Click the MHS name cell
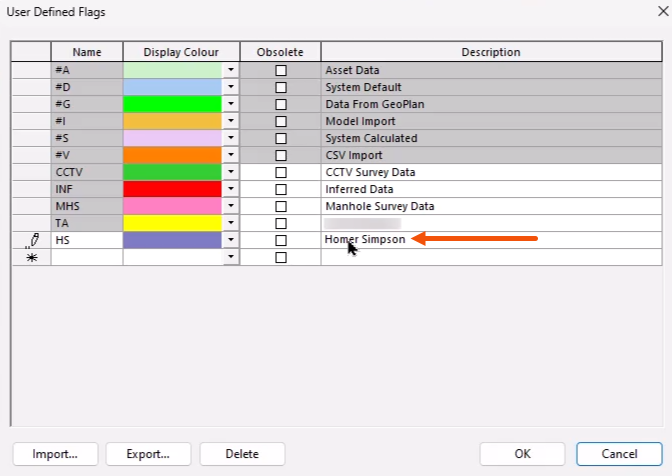Viewport: 672px width, 476px height. pyautogui.click(x=87, y=206)
